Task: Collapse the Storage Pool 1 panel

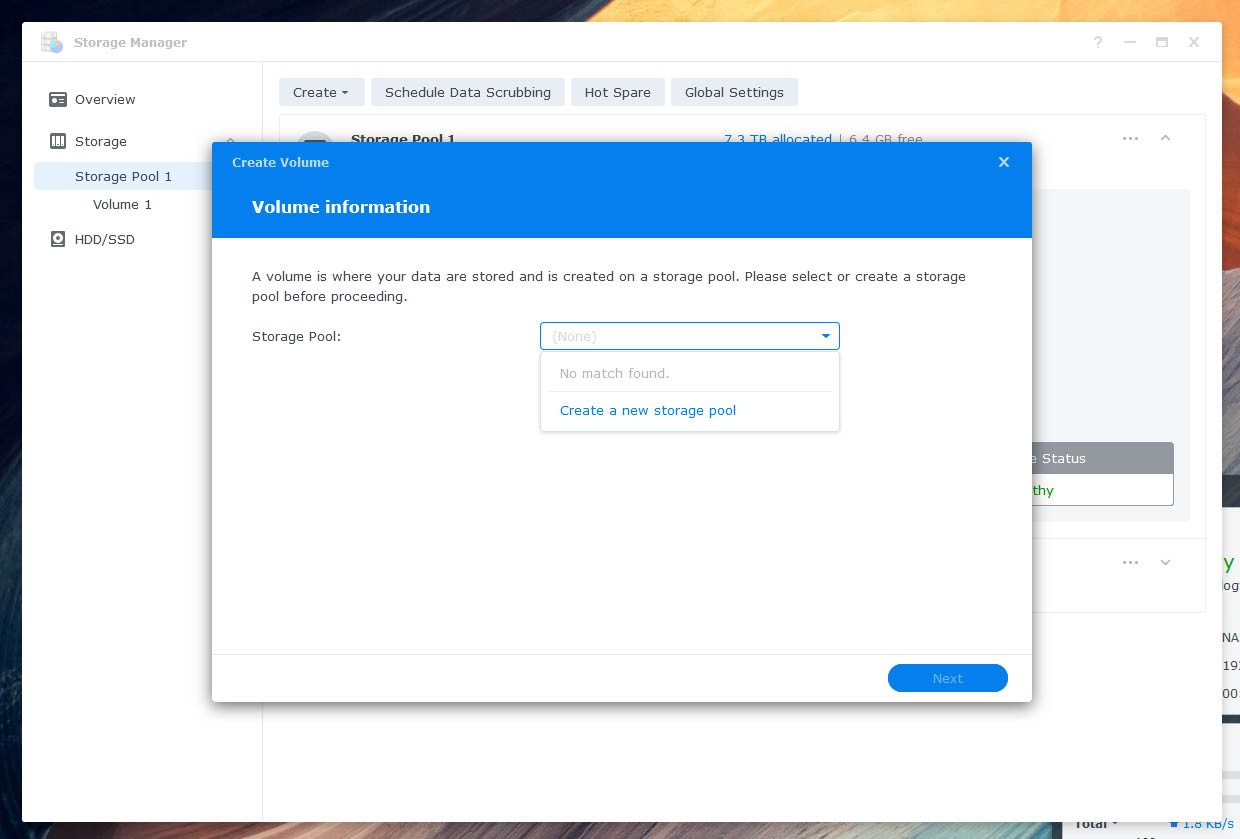Action: 1165,139
